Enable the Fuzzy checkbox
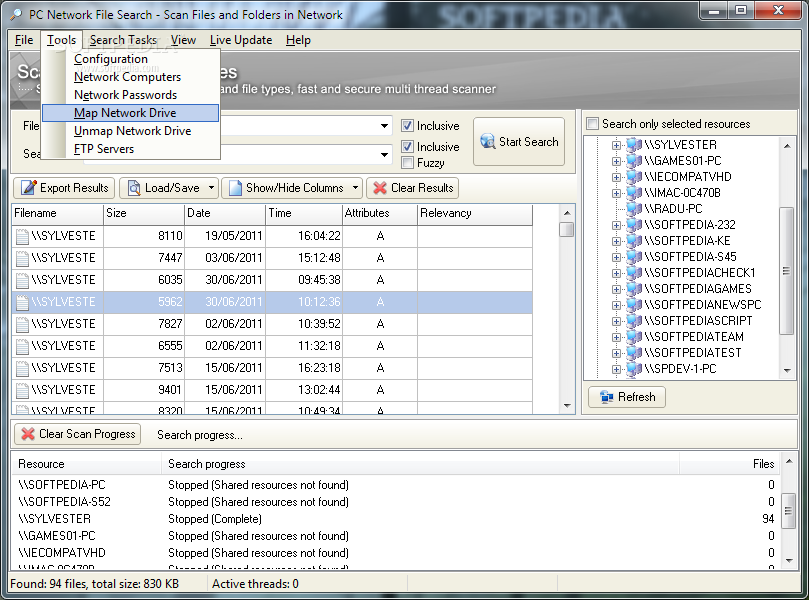Viewport: 809px width, 600px height. point(408,163)
